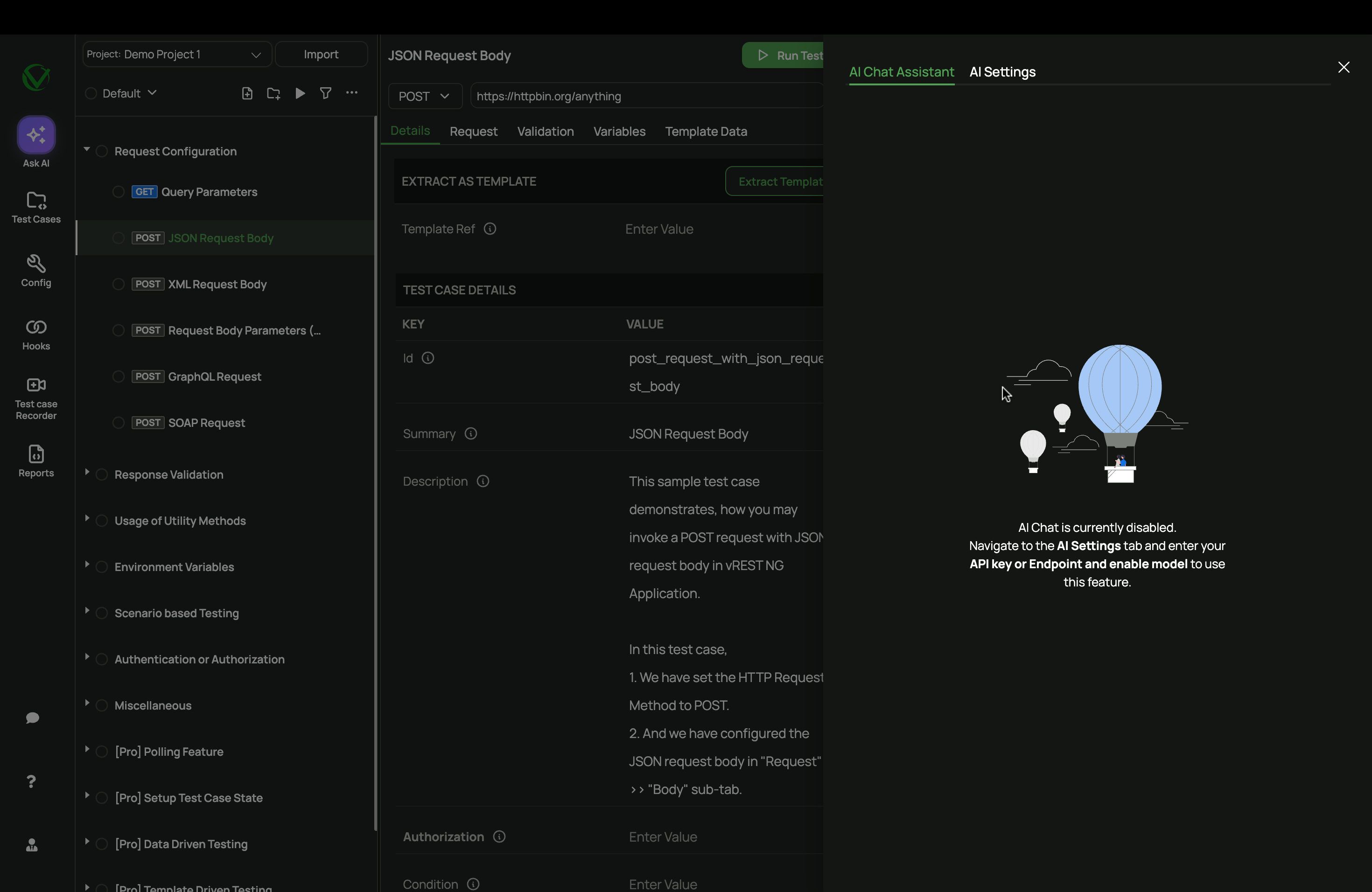
Task: Click the Import button
Action: tap(321, 54)
